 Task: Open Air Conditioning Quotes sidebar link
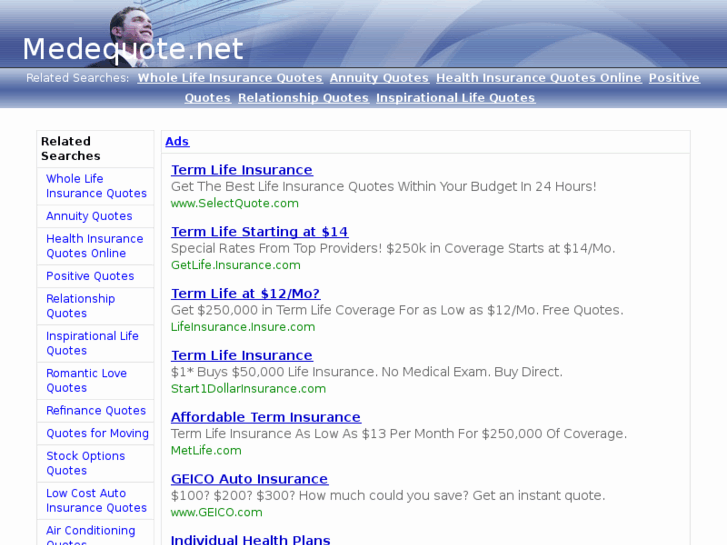click(x=90, y=534)
